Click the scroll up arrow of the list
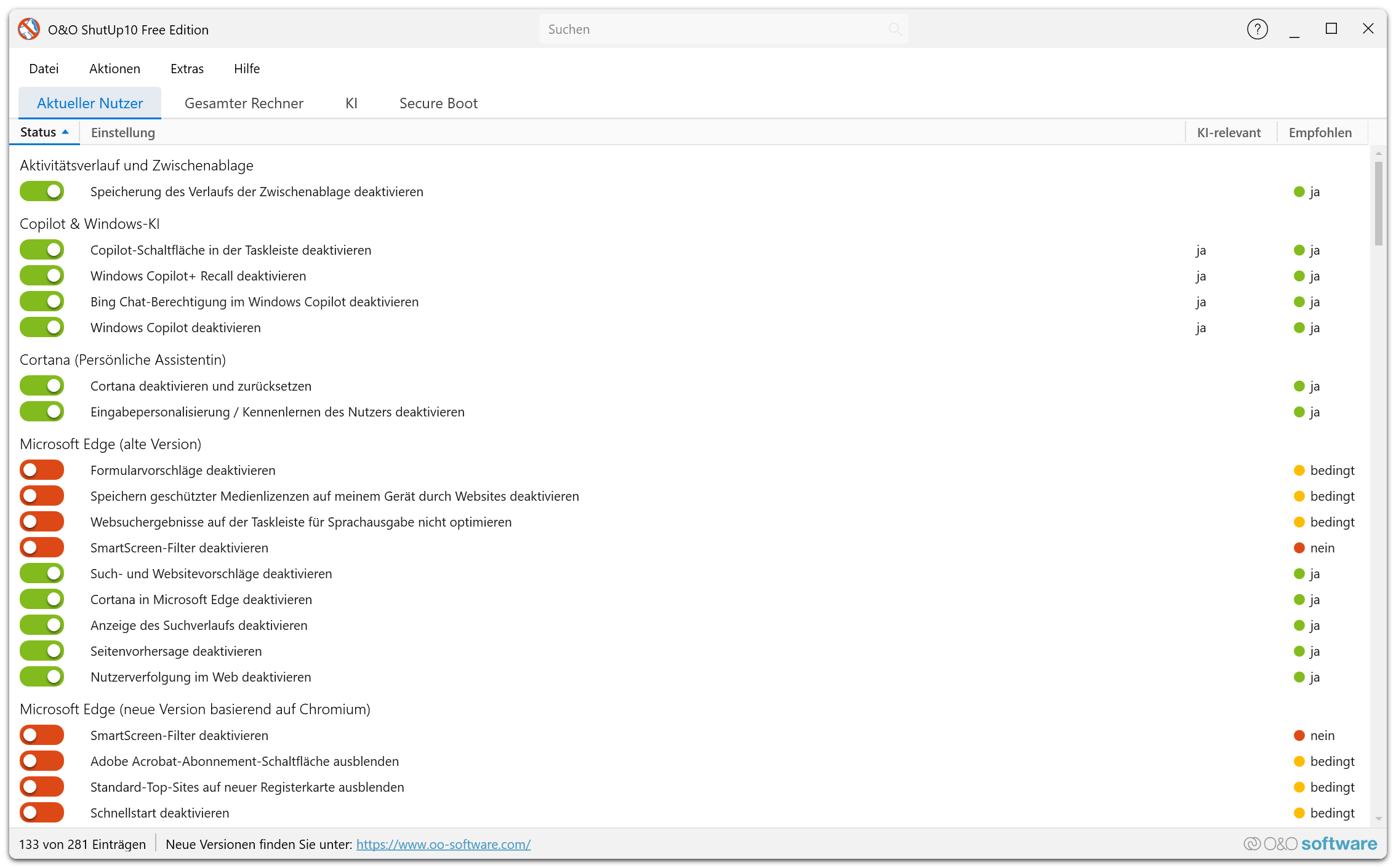 pos(1378,153)
